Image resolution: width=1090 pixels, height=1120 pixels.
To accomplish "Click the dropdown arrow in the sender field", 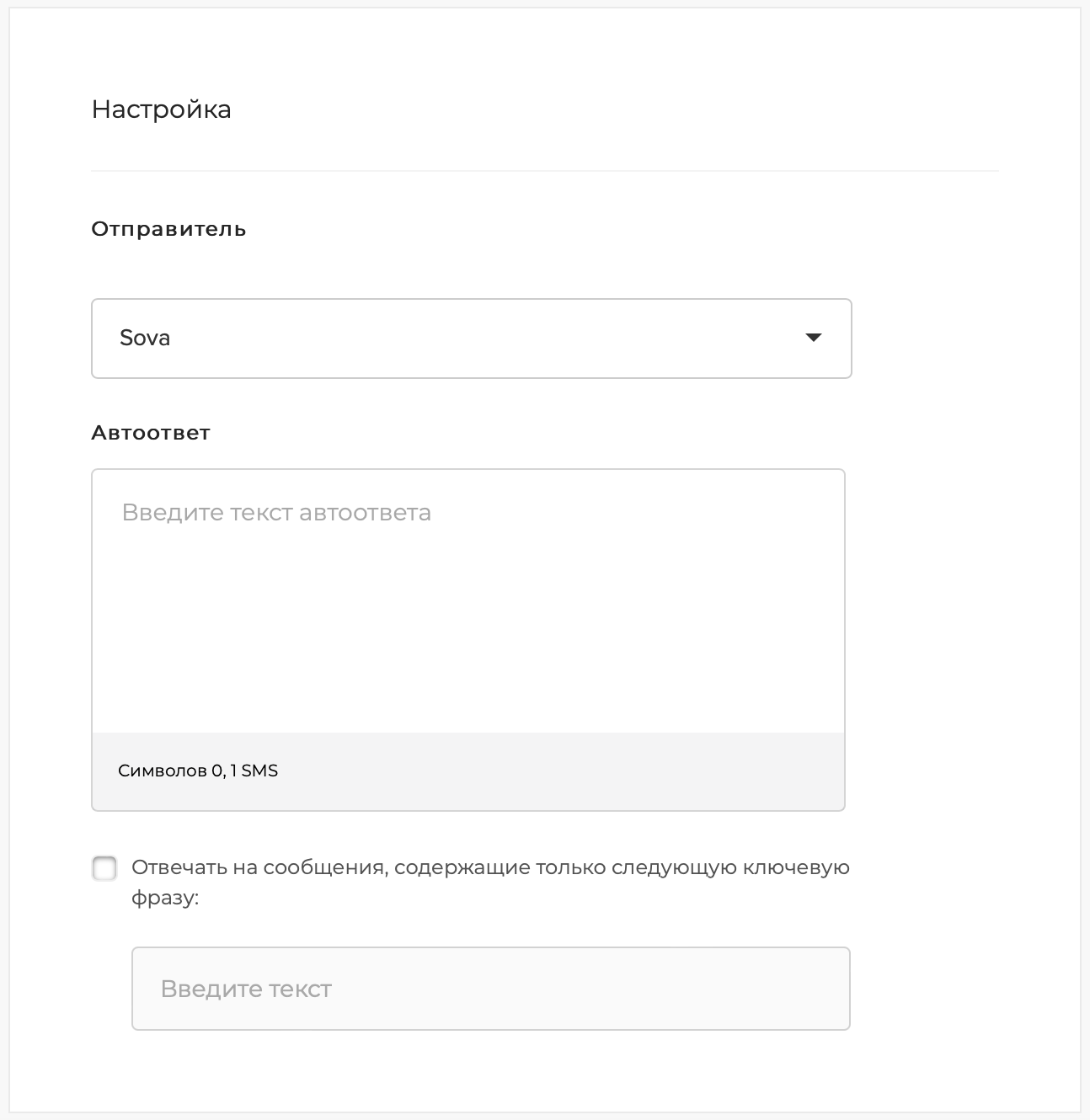I will (x=813, y=338).
